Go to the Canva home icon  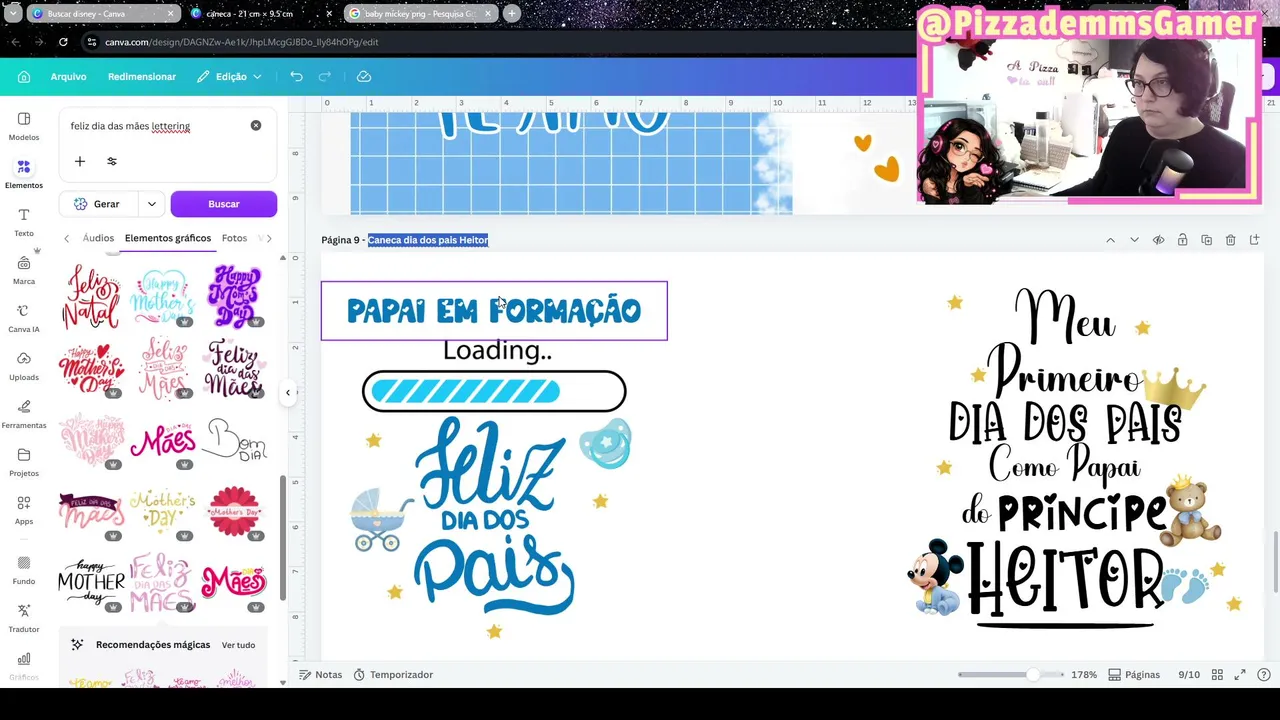[x=24, y=77]
